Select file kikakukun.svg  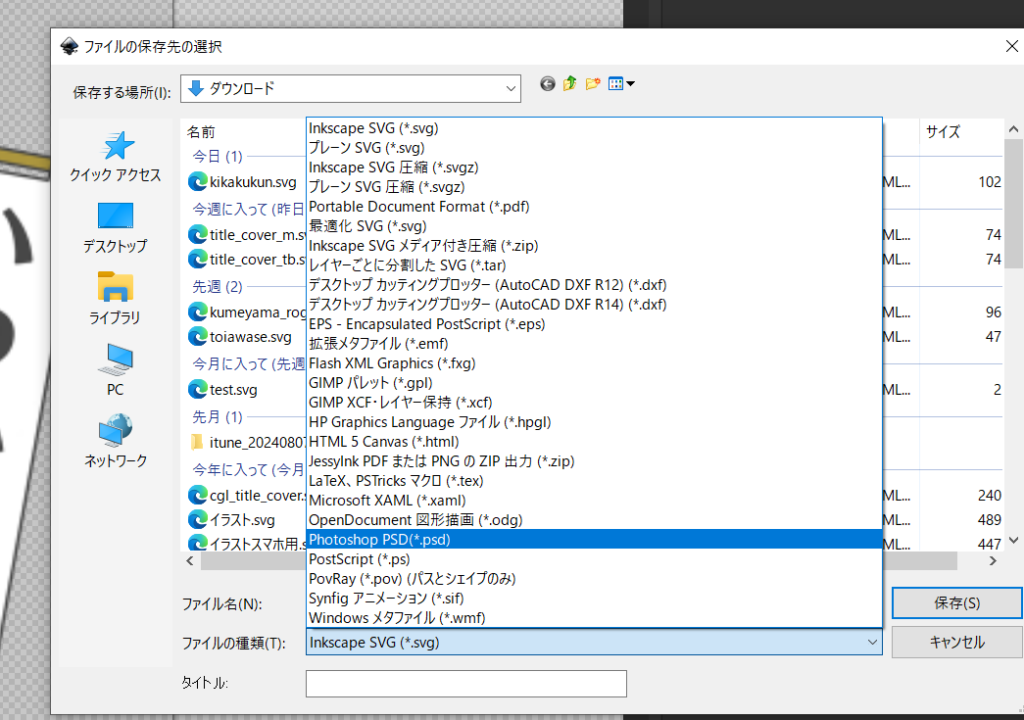[x=242, y=182]
